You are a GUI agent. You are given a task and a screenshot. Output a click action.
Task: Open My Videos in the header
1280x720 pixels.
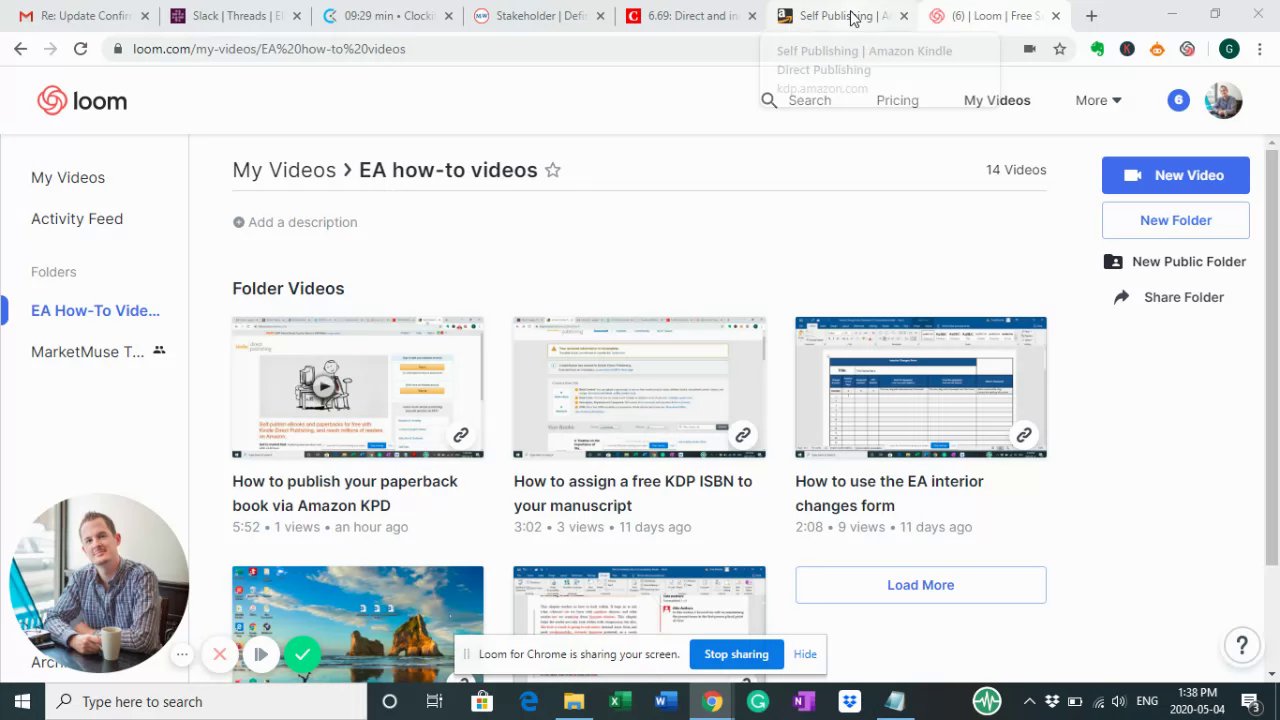[x=997, y=100]
